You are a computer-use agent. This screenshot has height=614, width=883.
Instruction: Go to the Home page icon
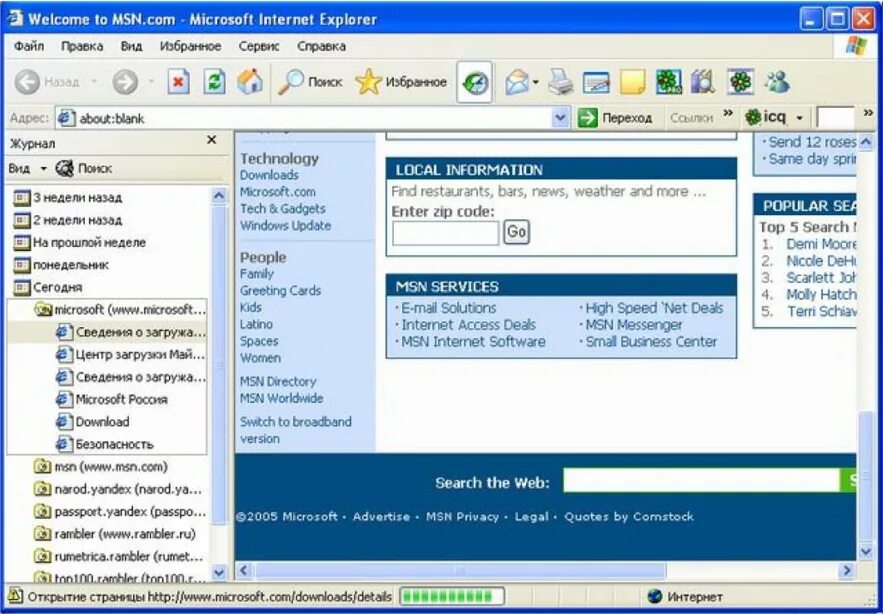click(x=250, y=82)
